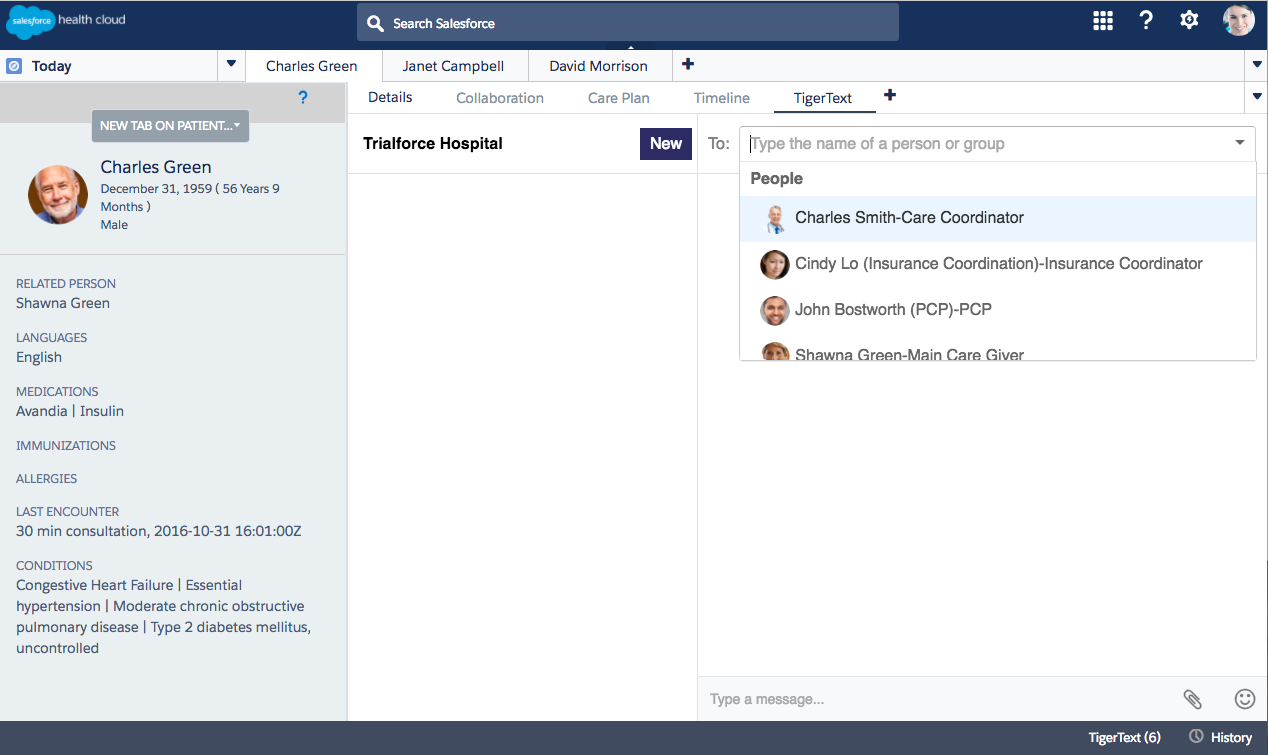Select Charles Smith-Care Coordinator from People list

pos(908,217)
